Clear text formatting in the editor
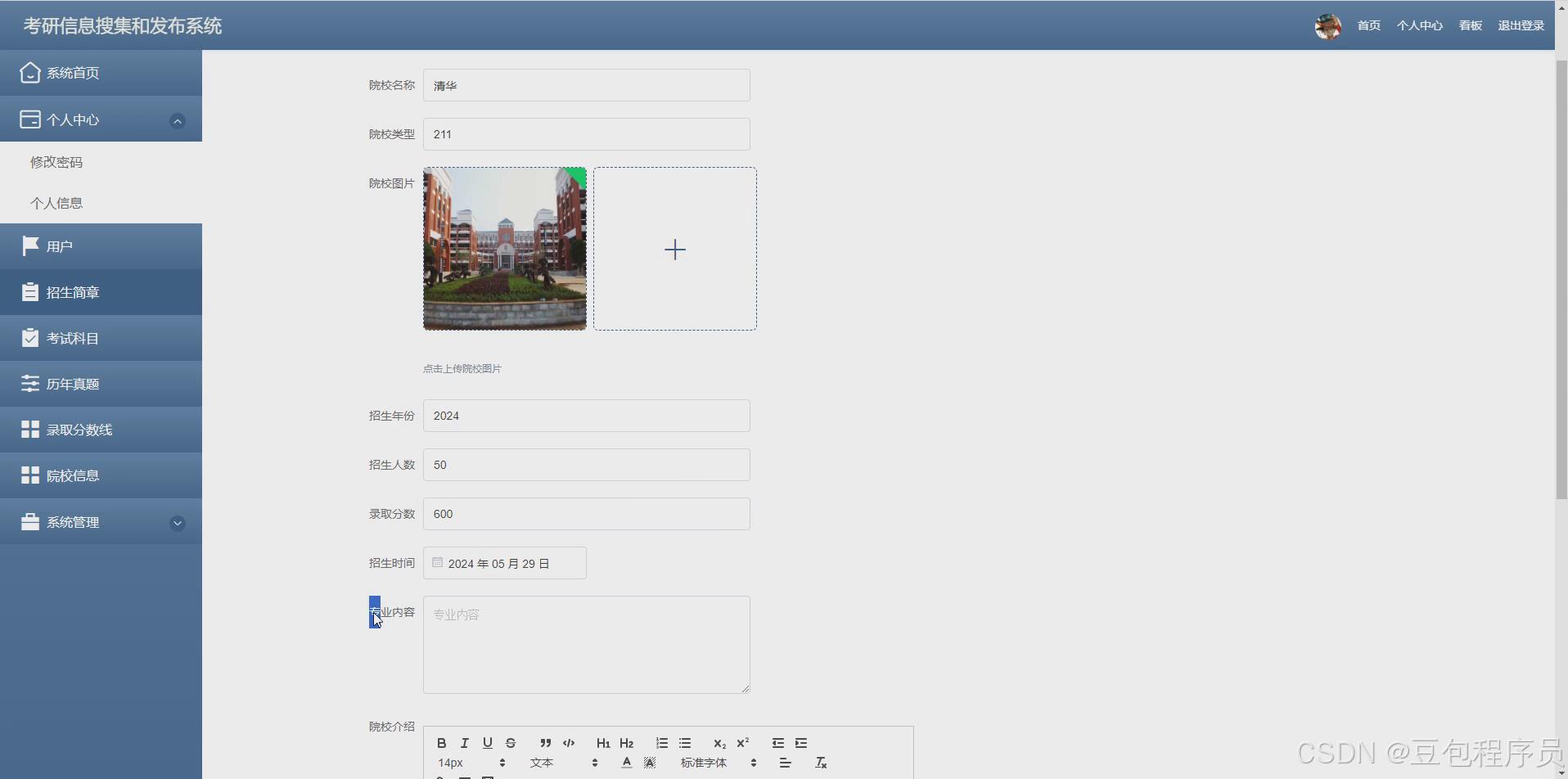The width and height of the screenshot is (1568, 779). [x=821, y=763]
